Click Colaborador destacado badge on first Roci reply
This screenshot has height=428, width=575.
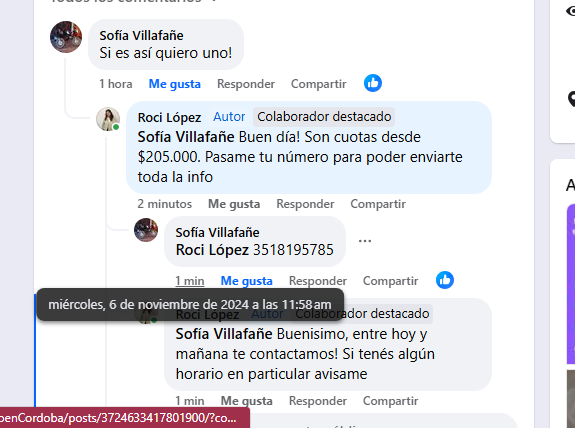(x=324, y=117)
